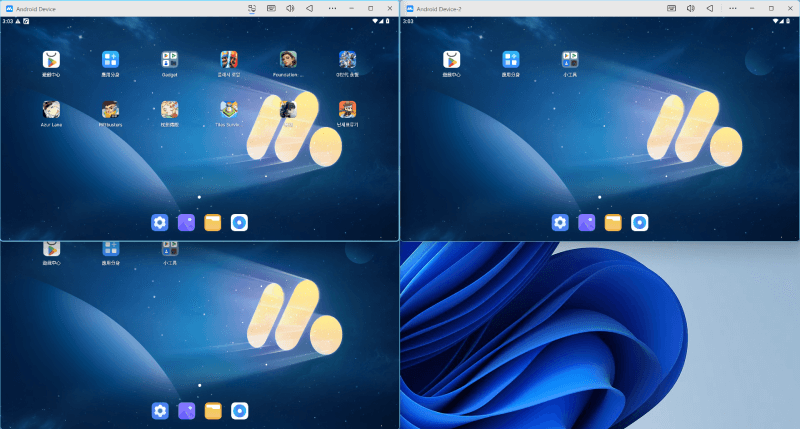Toggle sync operations icon in Android Device title bar
The width and height of the screenshot is (800, 429).
coord(252,9)
